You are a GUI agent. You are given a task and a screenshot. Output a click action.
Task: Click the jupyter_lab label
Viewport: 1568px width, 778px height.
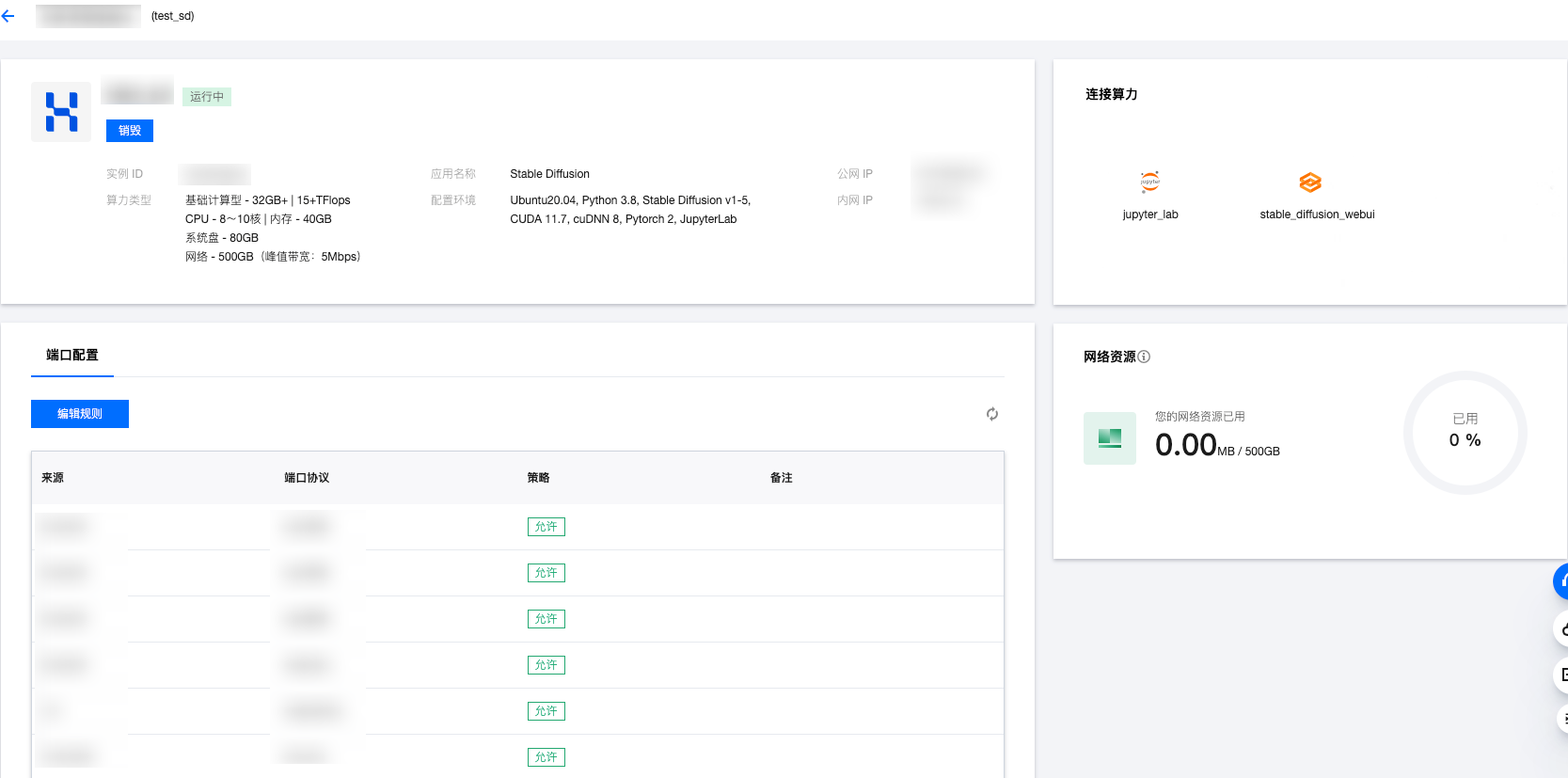pos(1149,214)
